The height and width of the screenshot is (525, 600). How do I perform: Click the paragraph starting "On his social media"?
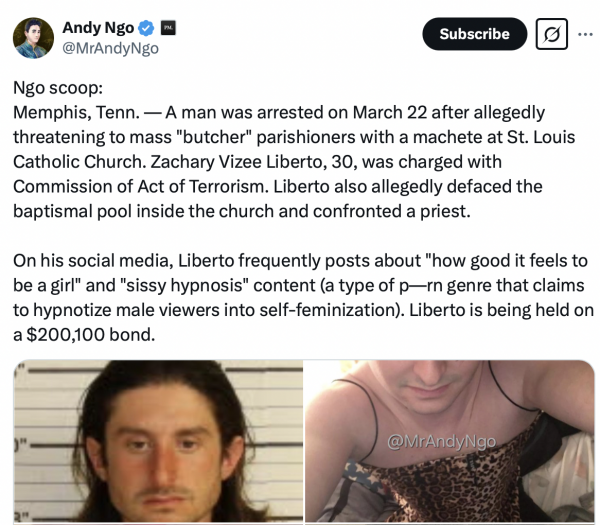point(303,298)
